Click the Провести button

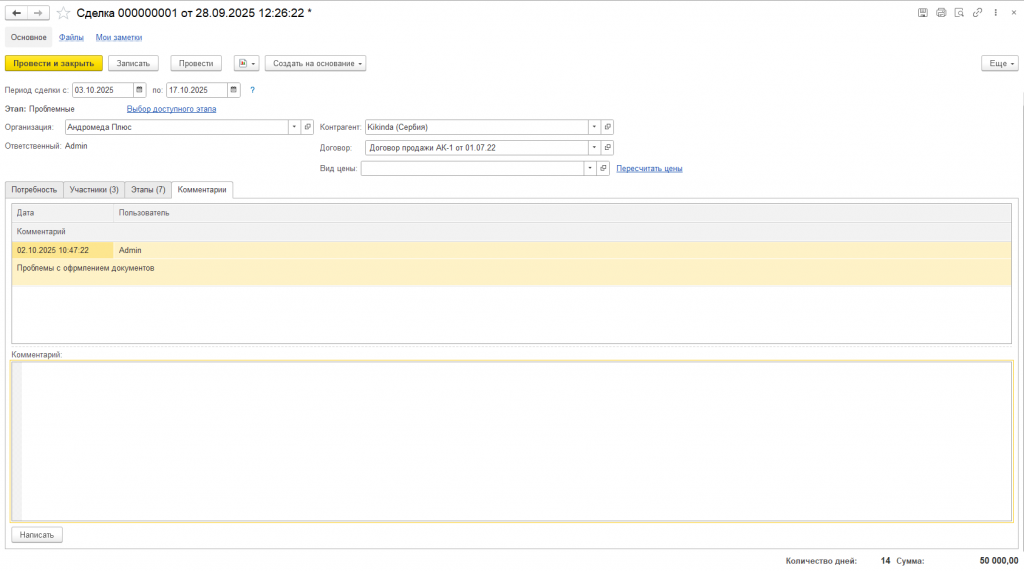click(196, 63)
